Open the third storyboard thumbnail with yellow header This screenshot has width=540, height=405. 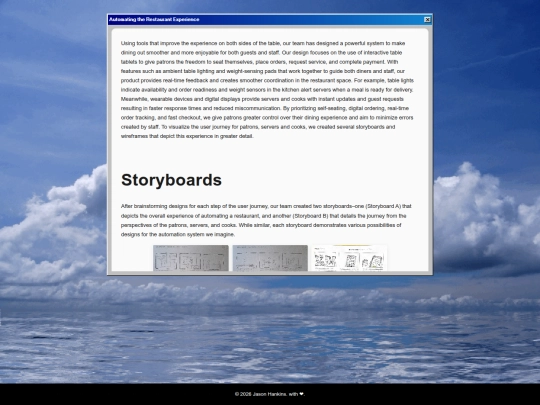tap(349, 258)
